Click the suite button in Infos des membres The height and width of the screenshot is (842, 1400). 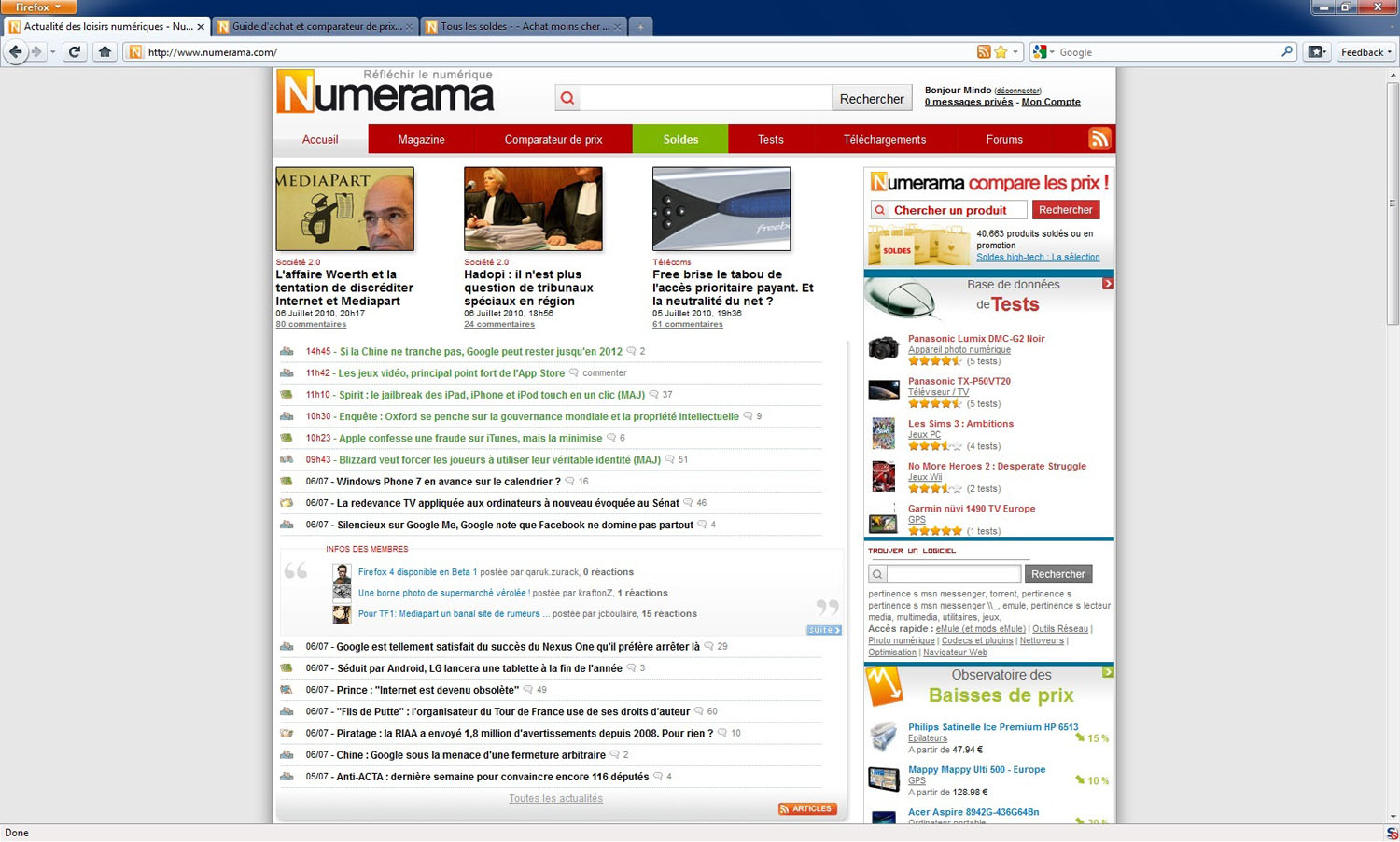click(823, 630)
